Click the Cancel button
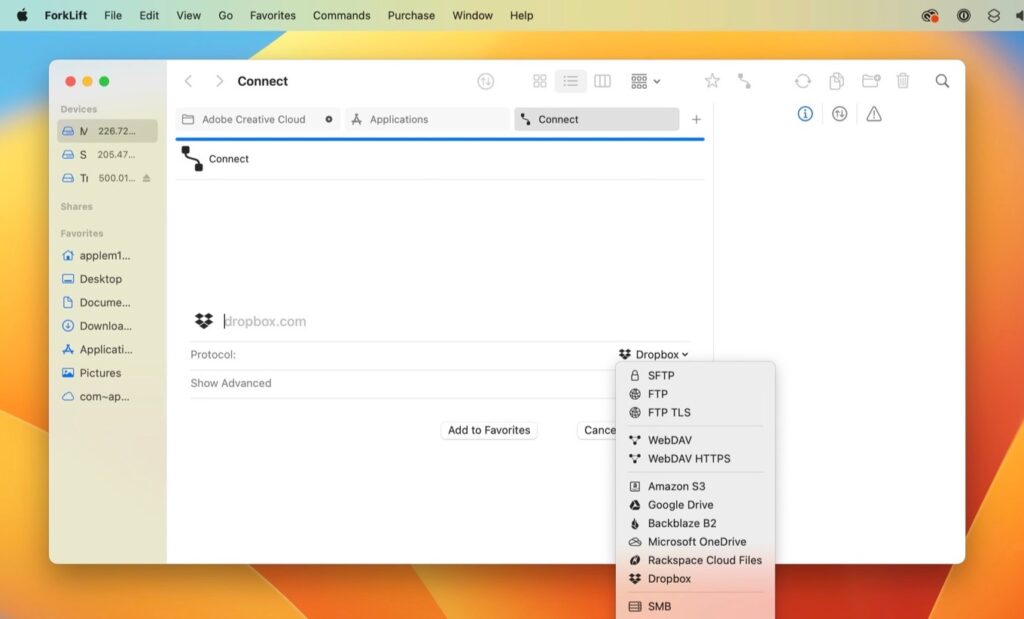Image resolution: width=1024 pixels, height=619 pixels. click(598, 430)
